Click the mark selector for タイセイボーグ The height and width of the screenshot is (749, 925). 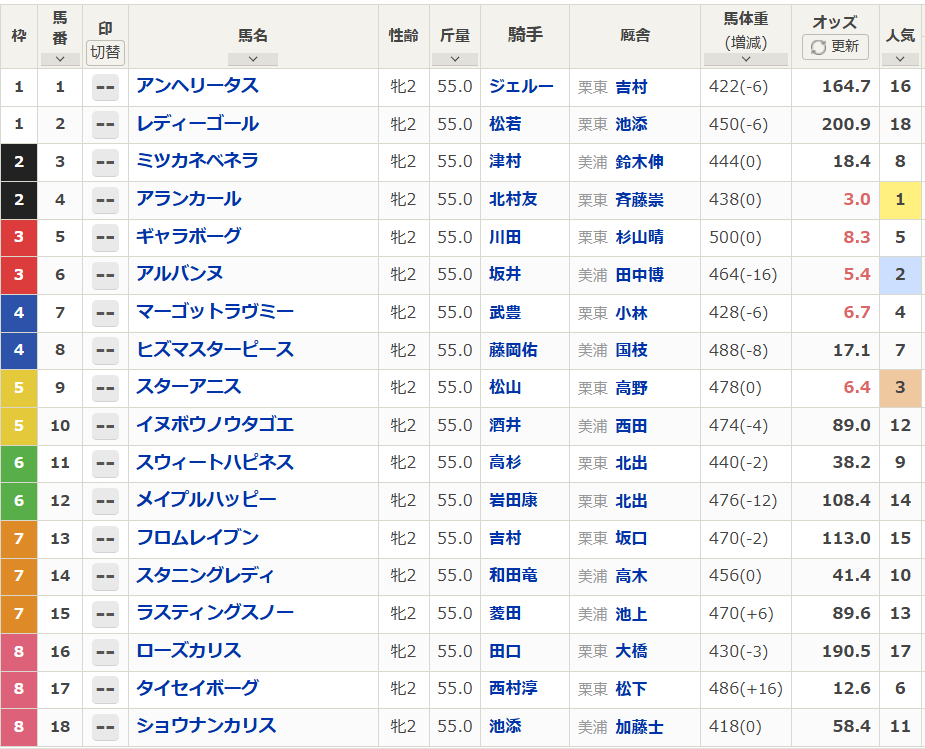[105, 688]
